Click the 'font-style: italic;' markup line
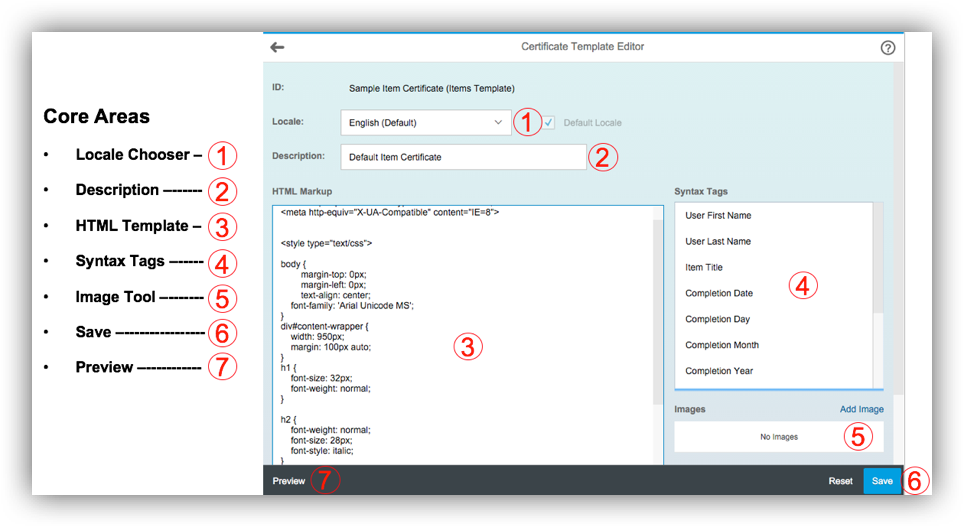The height and width of the screenshot is (527, 964). point(322,451)
